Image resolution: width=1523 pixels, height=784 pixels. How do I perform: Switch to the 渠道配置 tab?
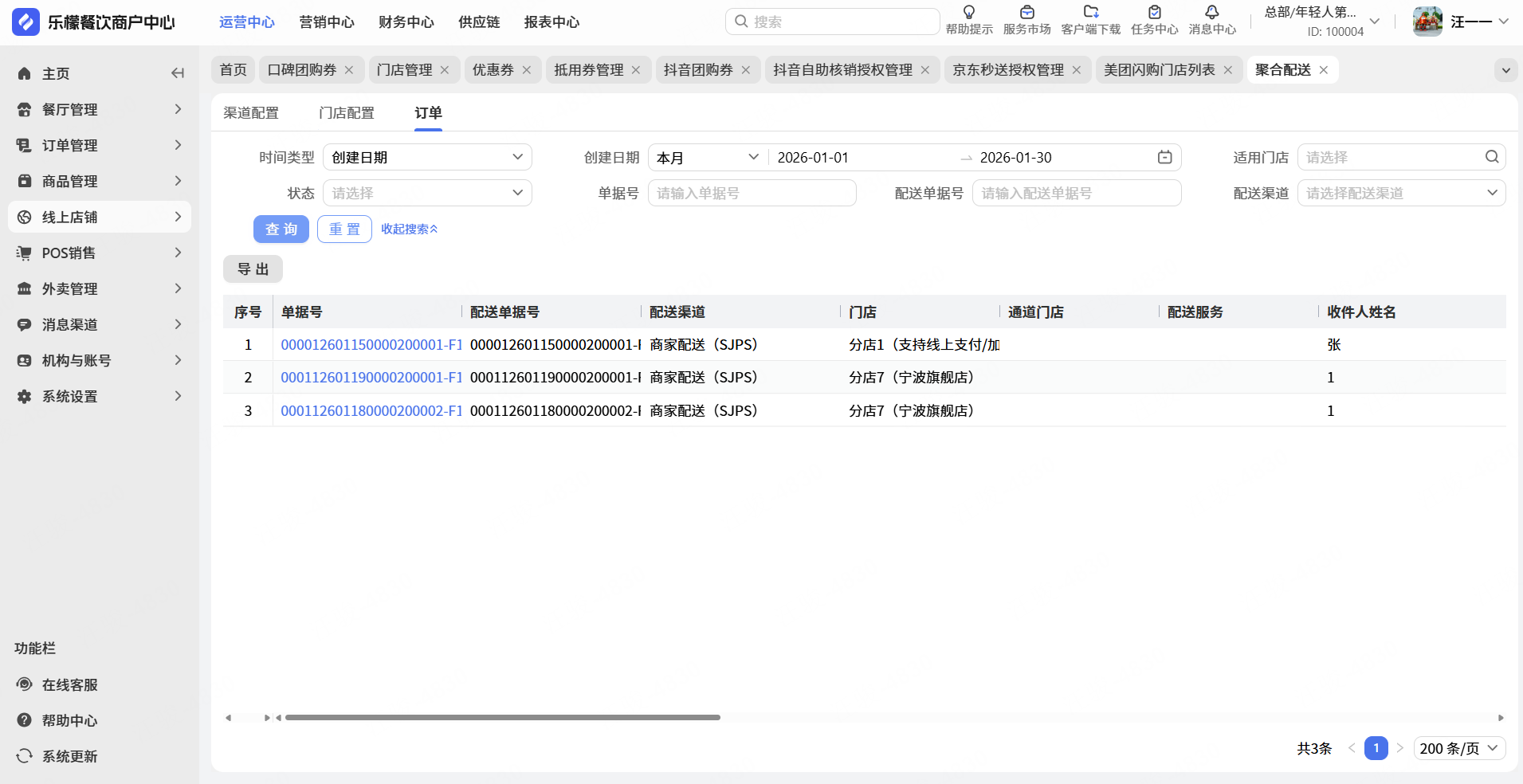click(x=251, y=113)
